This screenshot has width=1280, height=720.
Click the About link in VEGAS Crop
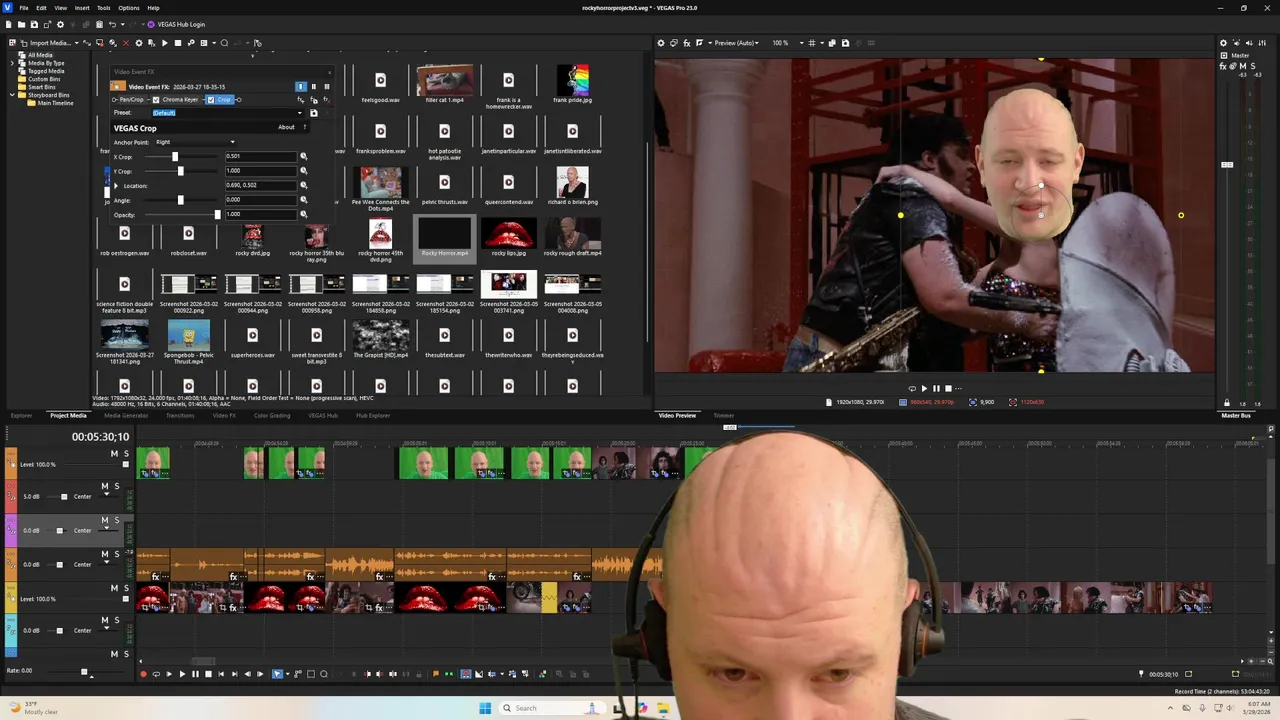click(286, 127)
